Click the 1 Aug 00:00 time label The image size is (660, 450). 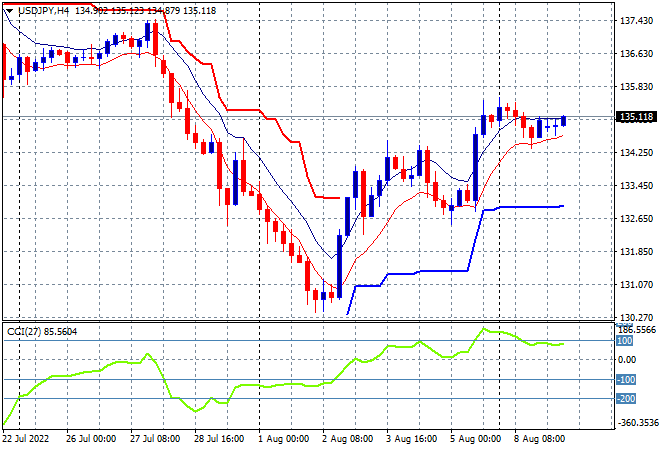(x=284, y=439)
